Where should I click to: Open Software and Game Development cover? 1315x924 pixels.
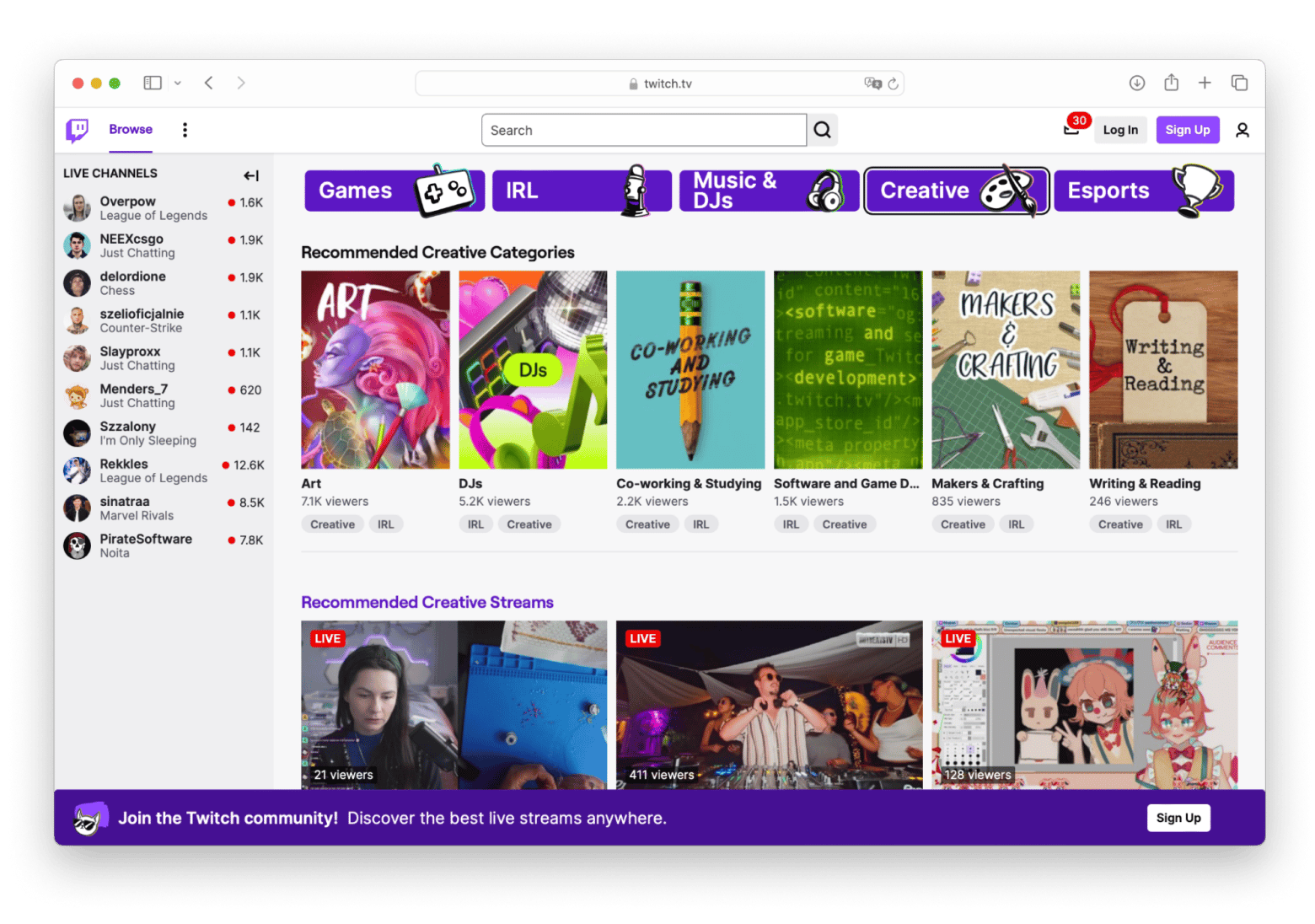click(848, 369)
